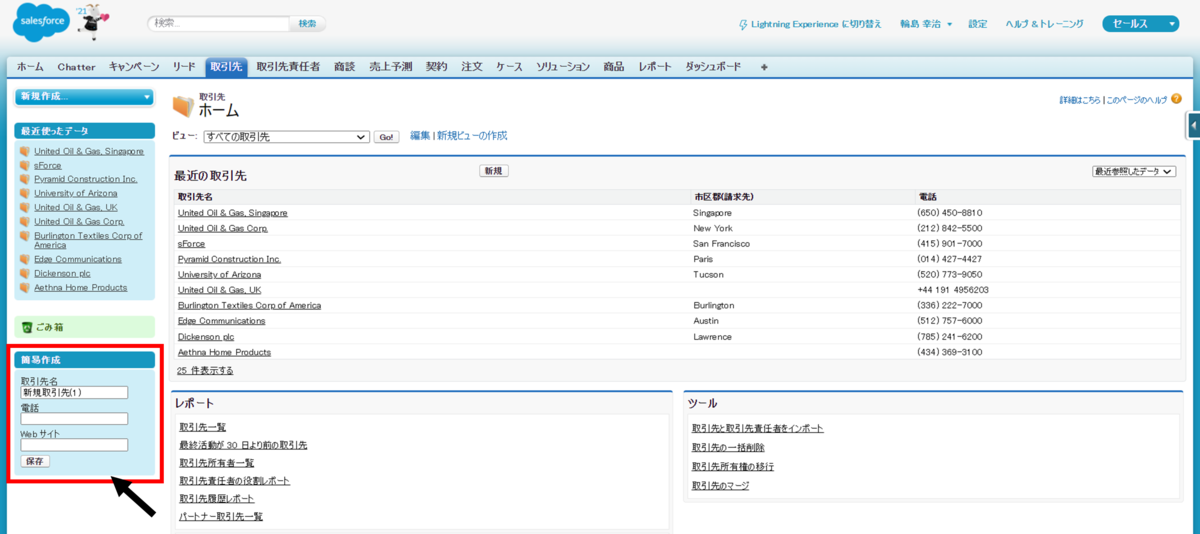Open the 注文 tab
This screenshot has height=534, width=1200.
[x=472, y=67]
